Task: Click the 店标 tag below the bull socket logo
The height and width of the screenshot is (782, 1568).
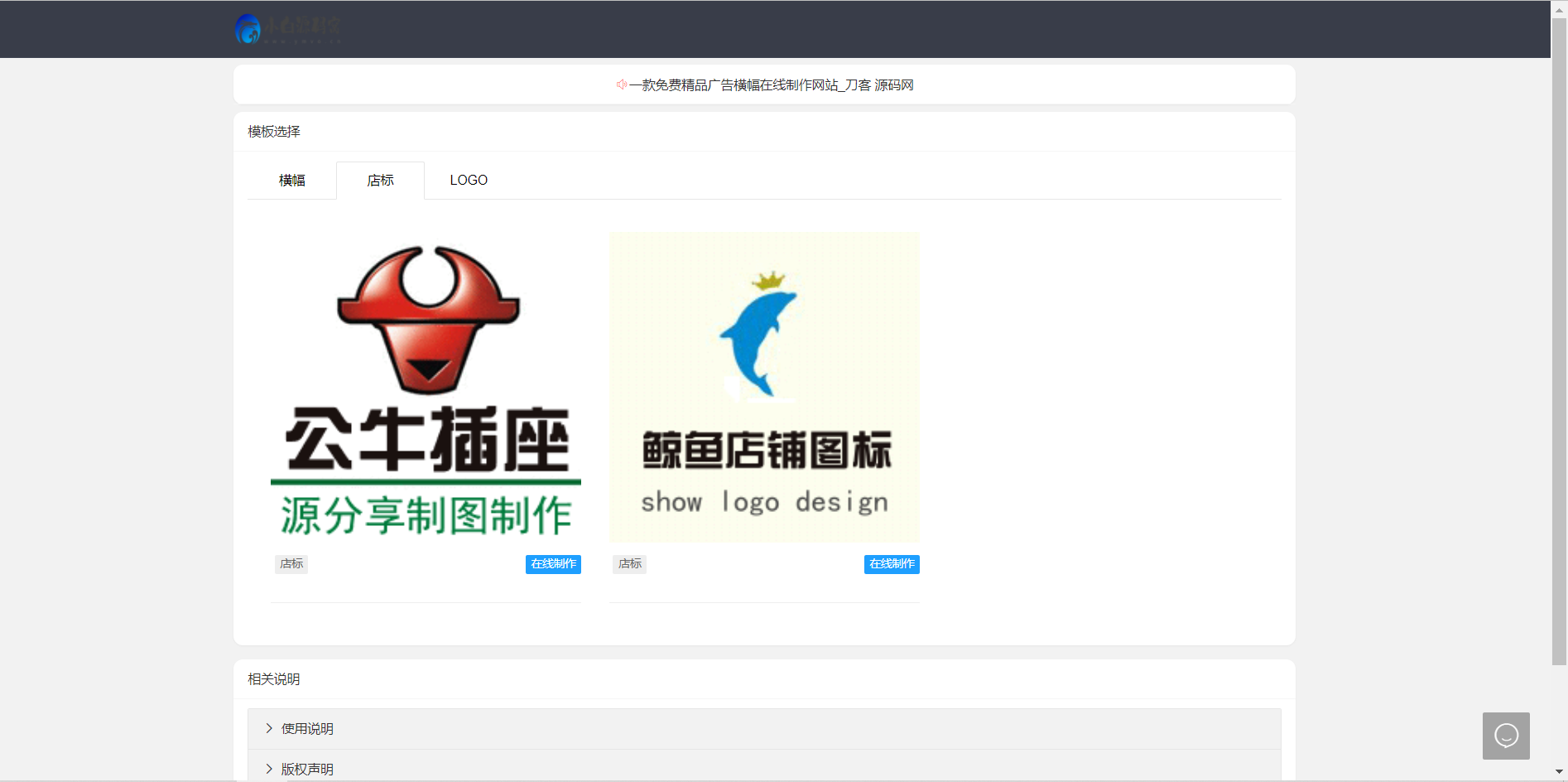Action: point(291,564)
